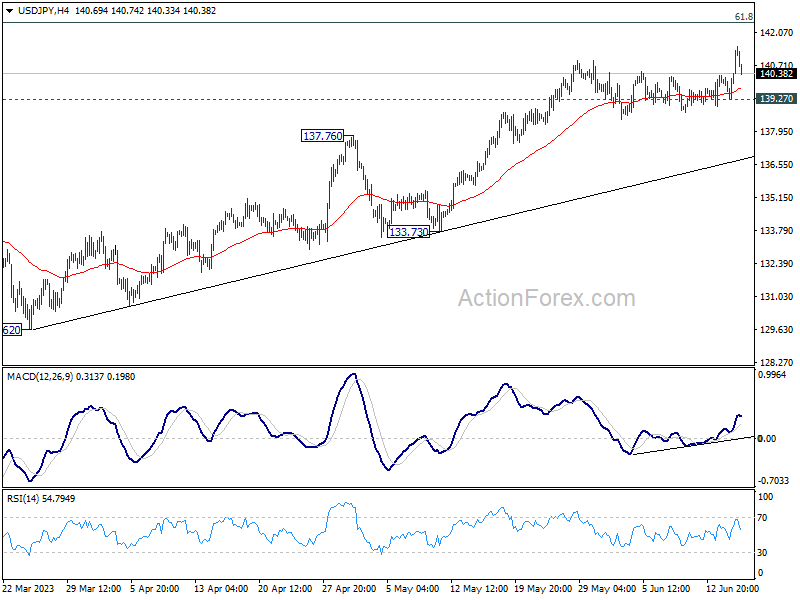Click the 137.760 price label
This screenshot has width=800, height=600.
click(x=322, y=136)
